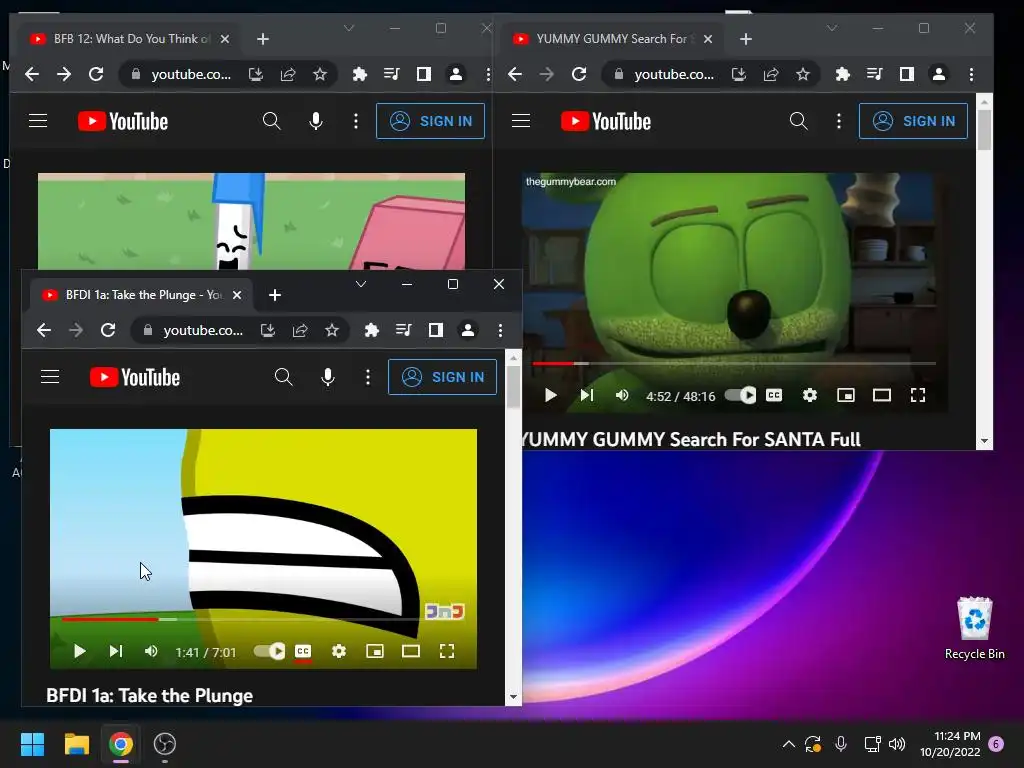The height and width of the screenshot is (768, 1024).
Task: Skip to next video in BFDI 1a player
Action: [x=116, y=651]
